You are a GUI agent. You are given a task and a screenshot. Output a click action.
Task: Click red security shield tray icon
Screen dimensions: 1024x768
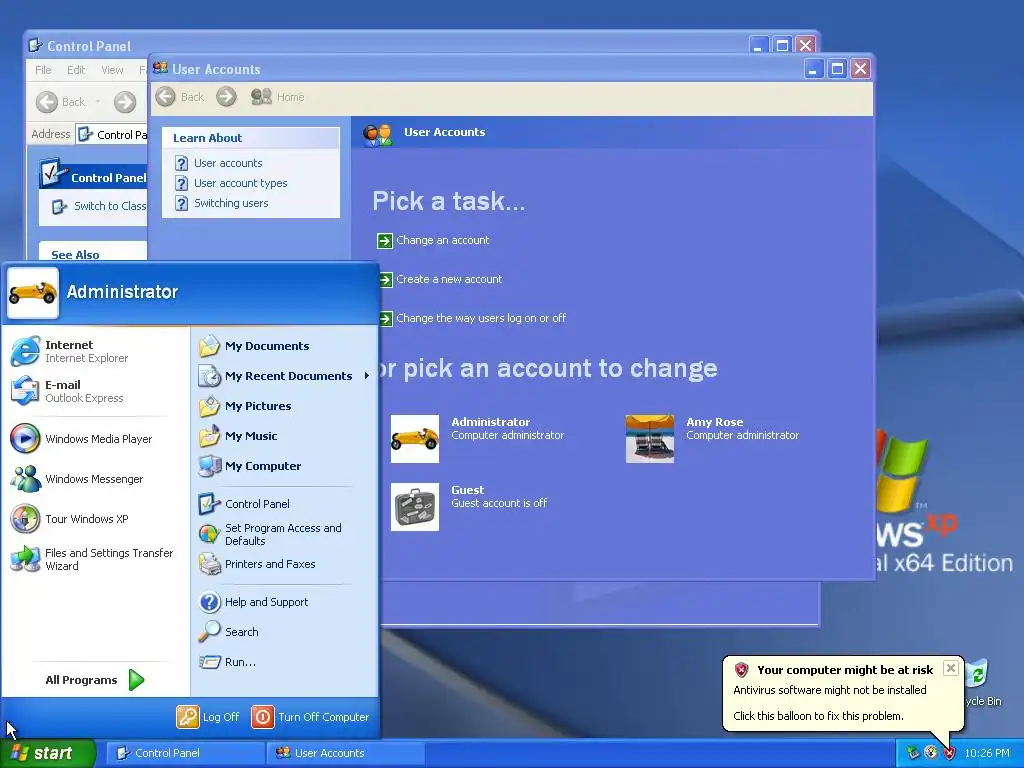[950, 753]
